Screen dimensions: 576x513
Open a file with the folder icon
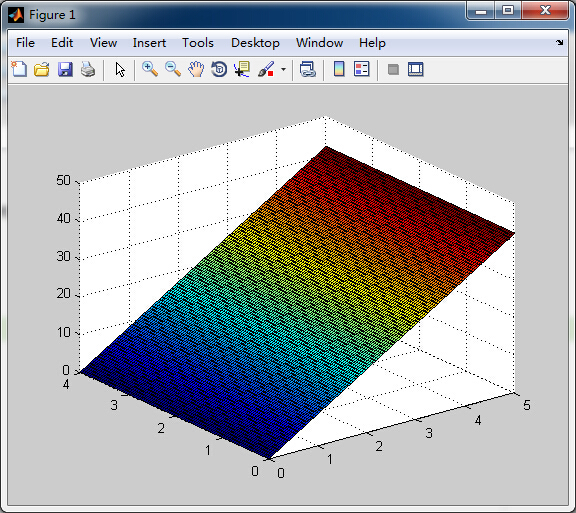tap(42, 69)
